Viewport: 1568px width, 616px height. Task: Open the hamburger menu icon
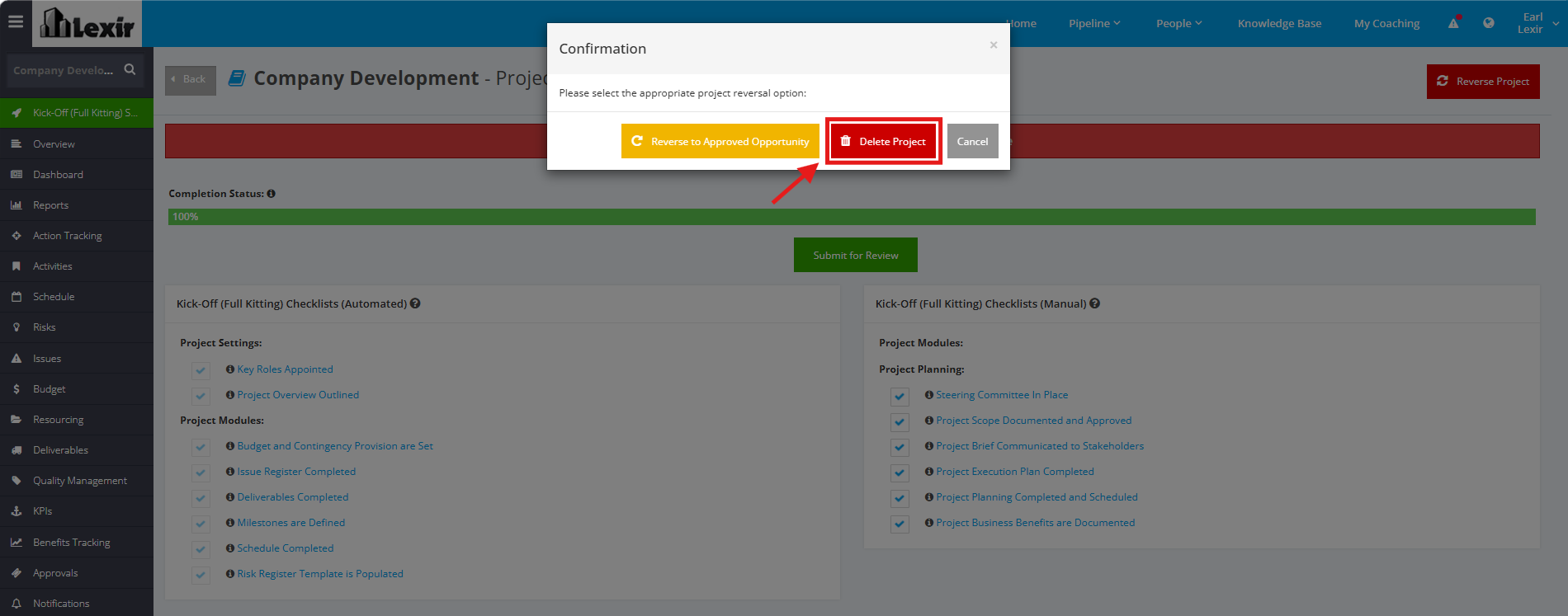click(16, 22)
